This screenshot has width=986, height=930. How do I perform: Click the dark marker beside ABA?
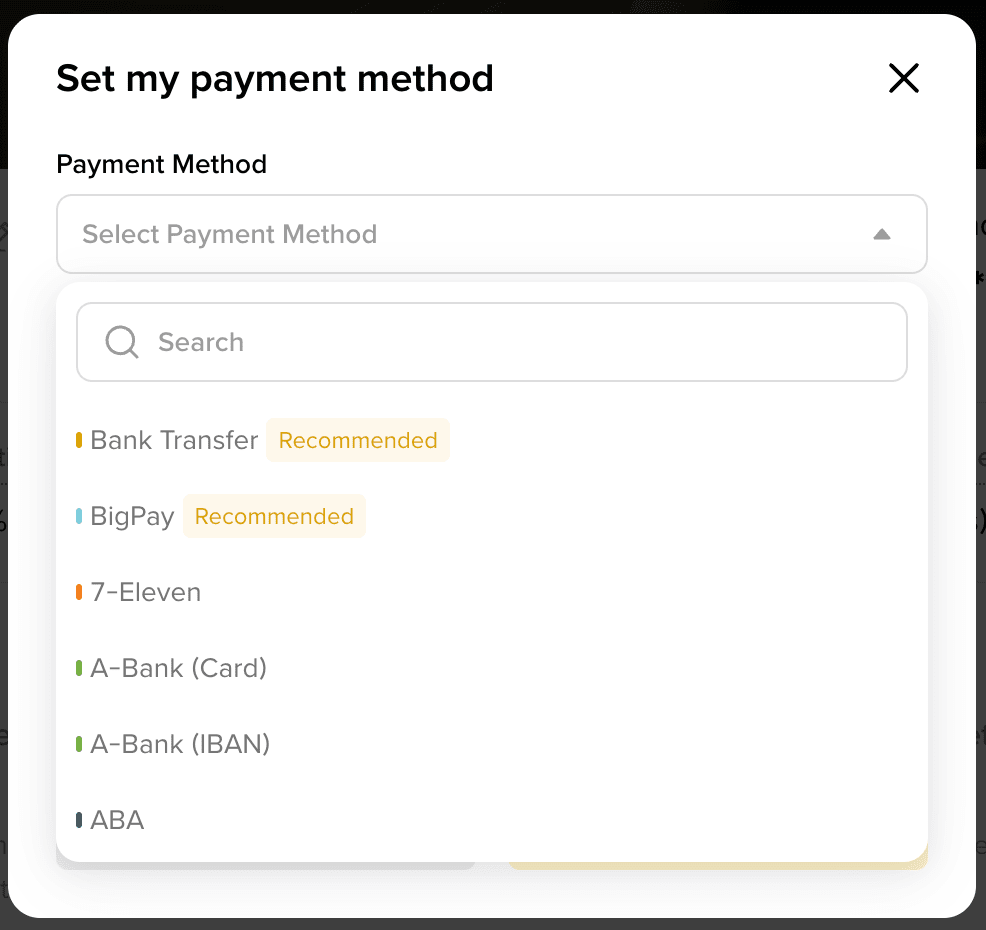point(79,820)
